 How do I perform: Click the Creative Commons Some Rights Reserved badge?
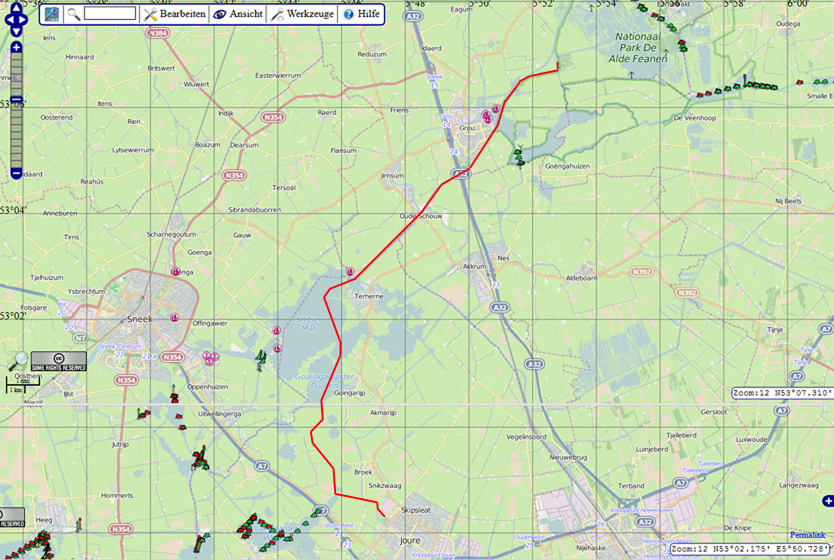click(x=58, y=361)
